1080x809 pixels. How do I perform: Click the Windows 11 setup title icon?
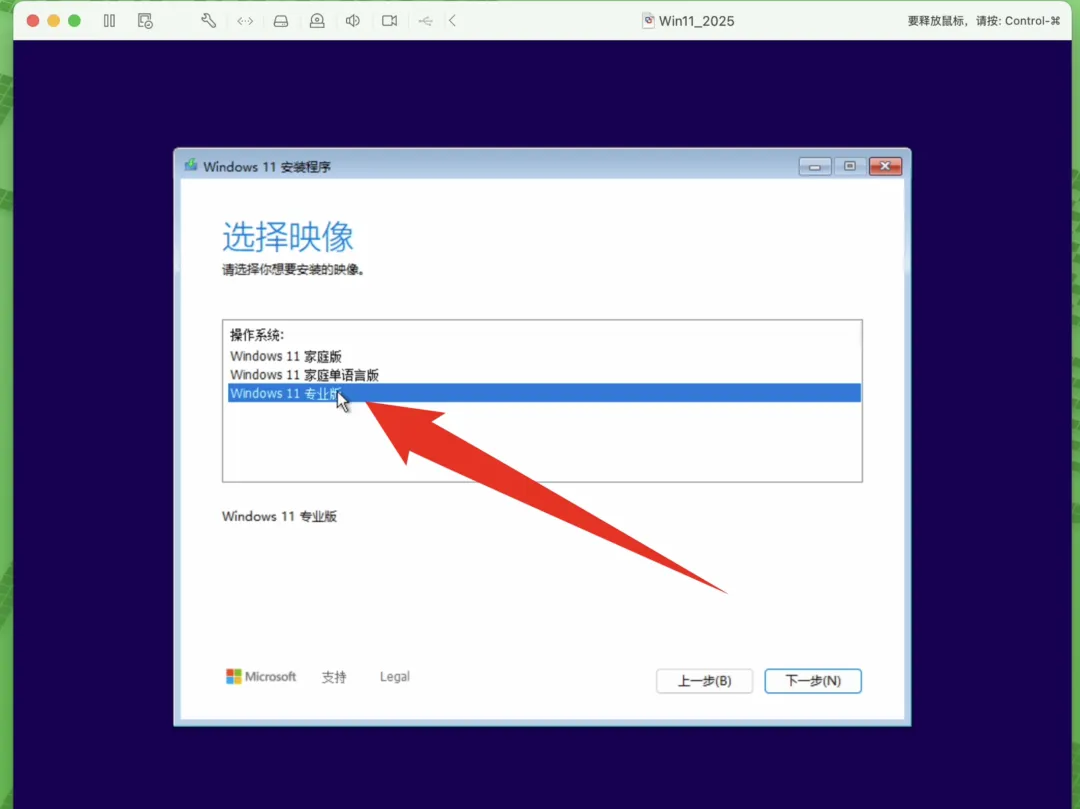pos(191,165)
